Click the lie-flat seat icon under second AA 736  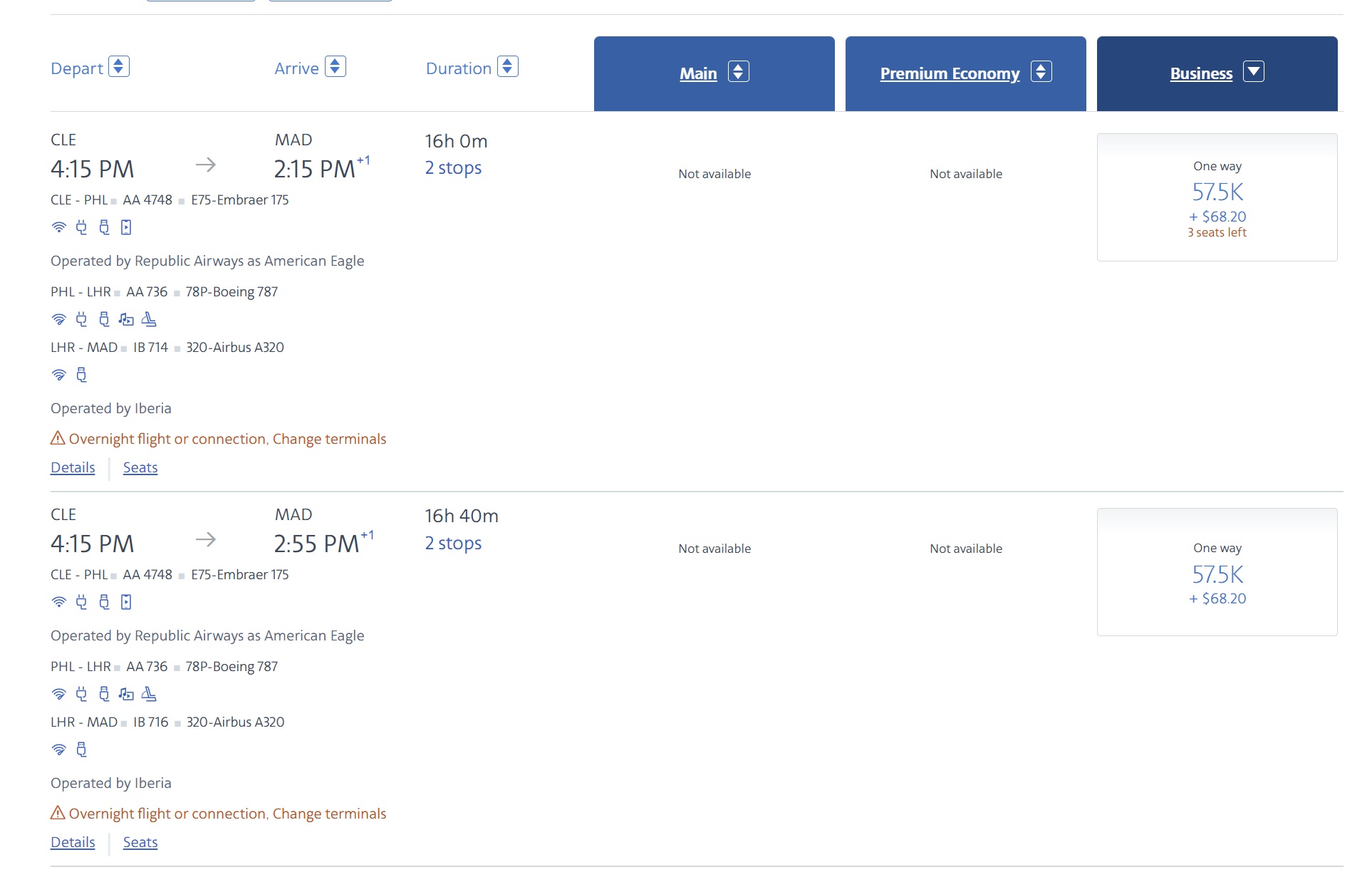pyautogui.click(x=149, y=694)
